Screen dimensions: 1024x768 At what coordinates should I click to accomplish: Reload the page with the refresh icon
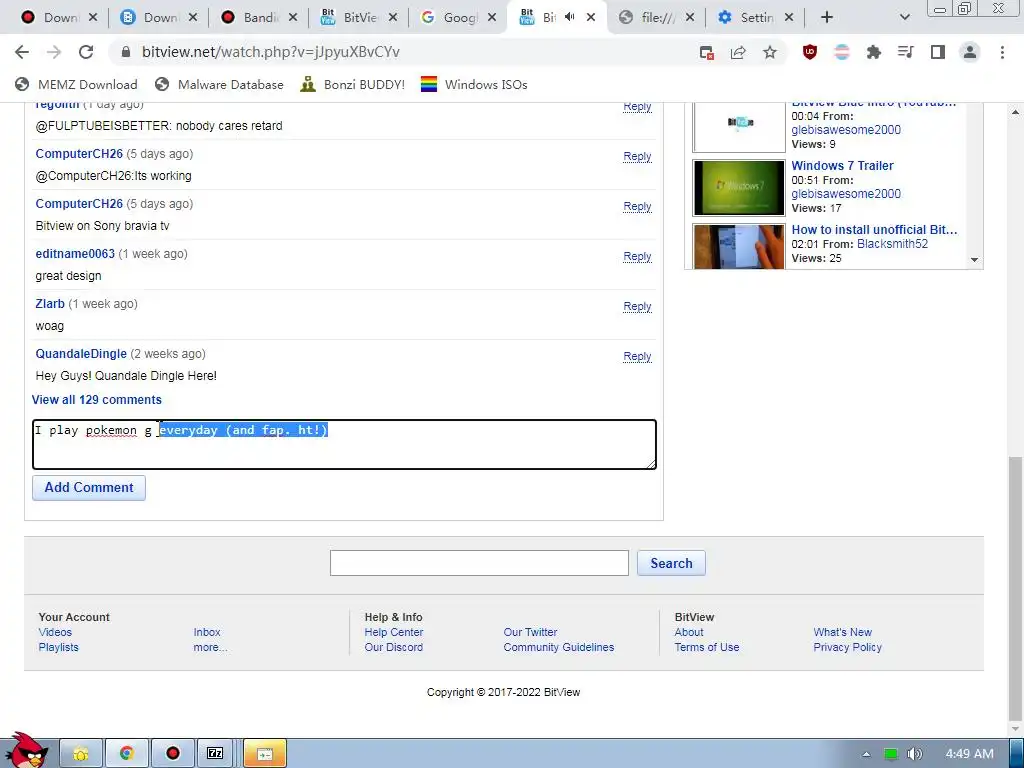point(86,52)
